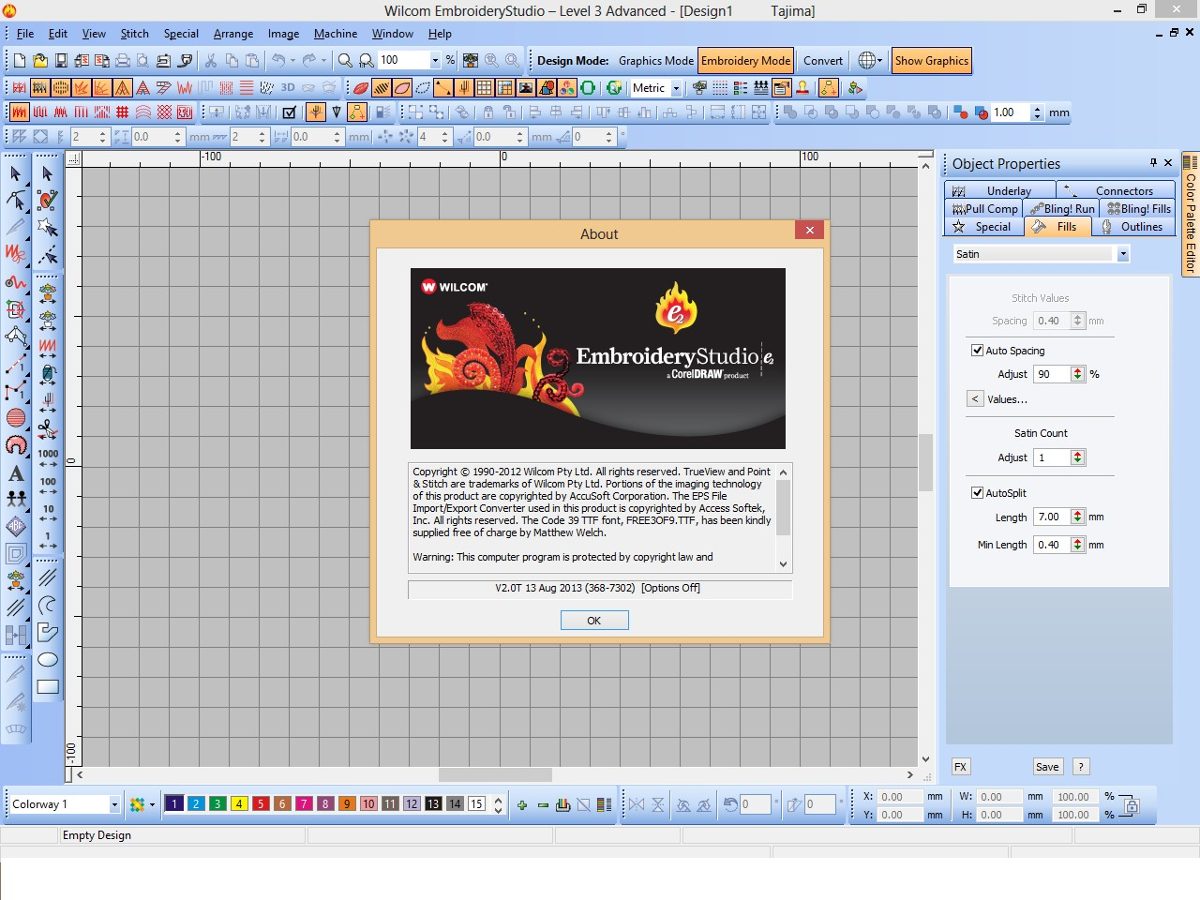The width and height of the screenshot is (1200, 900).
Task: Click the Pin icon on Object Properties
Action: click(x=1151, y=163)
